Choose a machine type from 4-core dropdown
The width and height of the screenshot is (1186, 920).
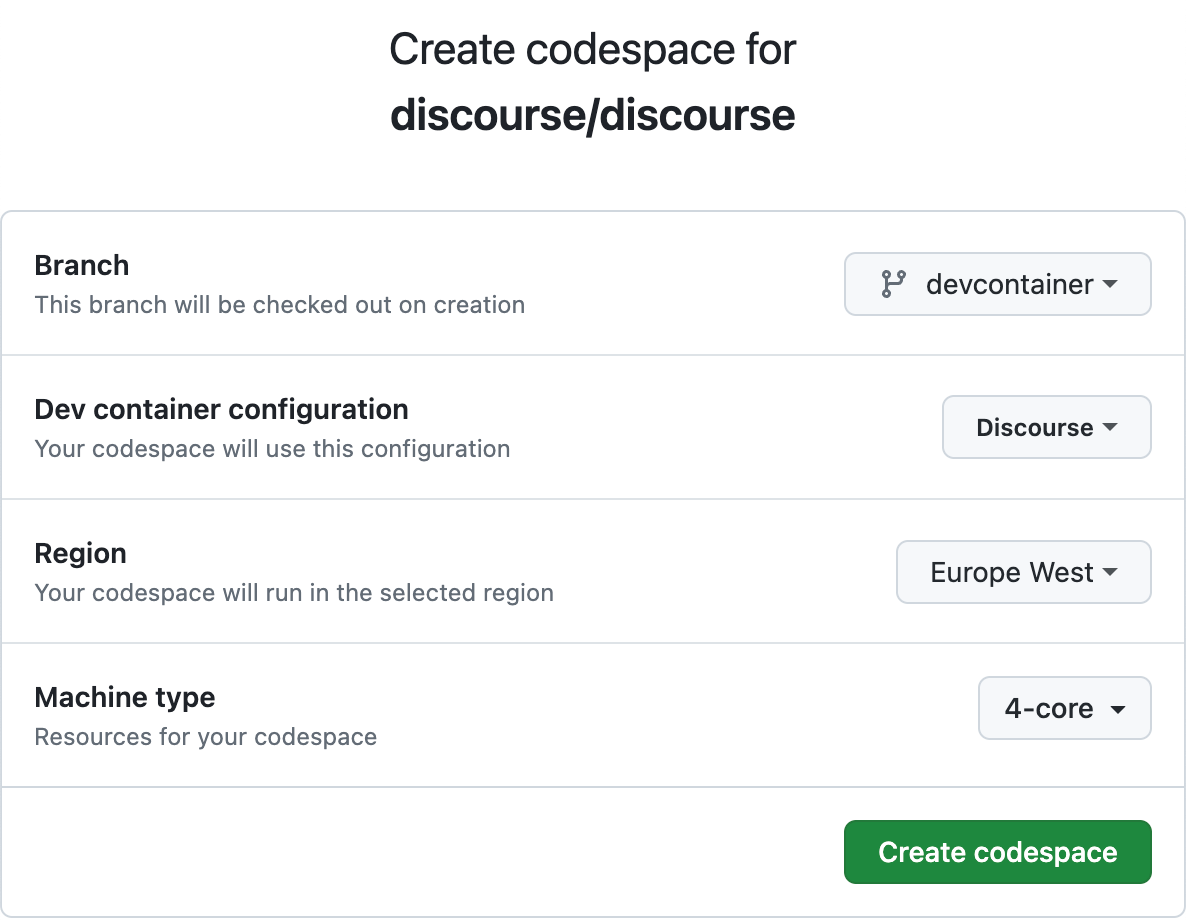1064,709
